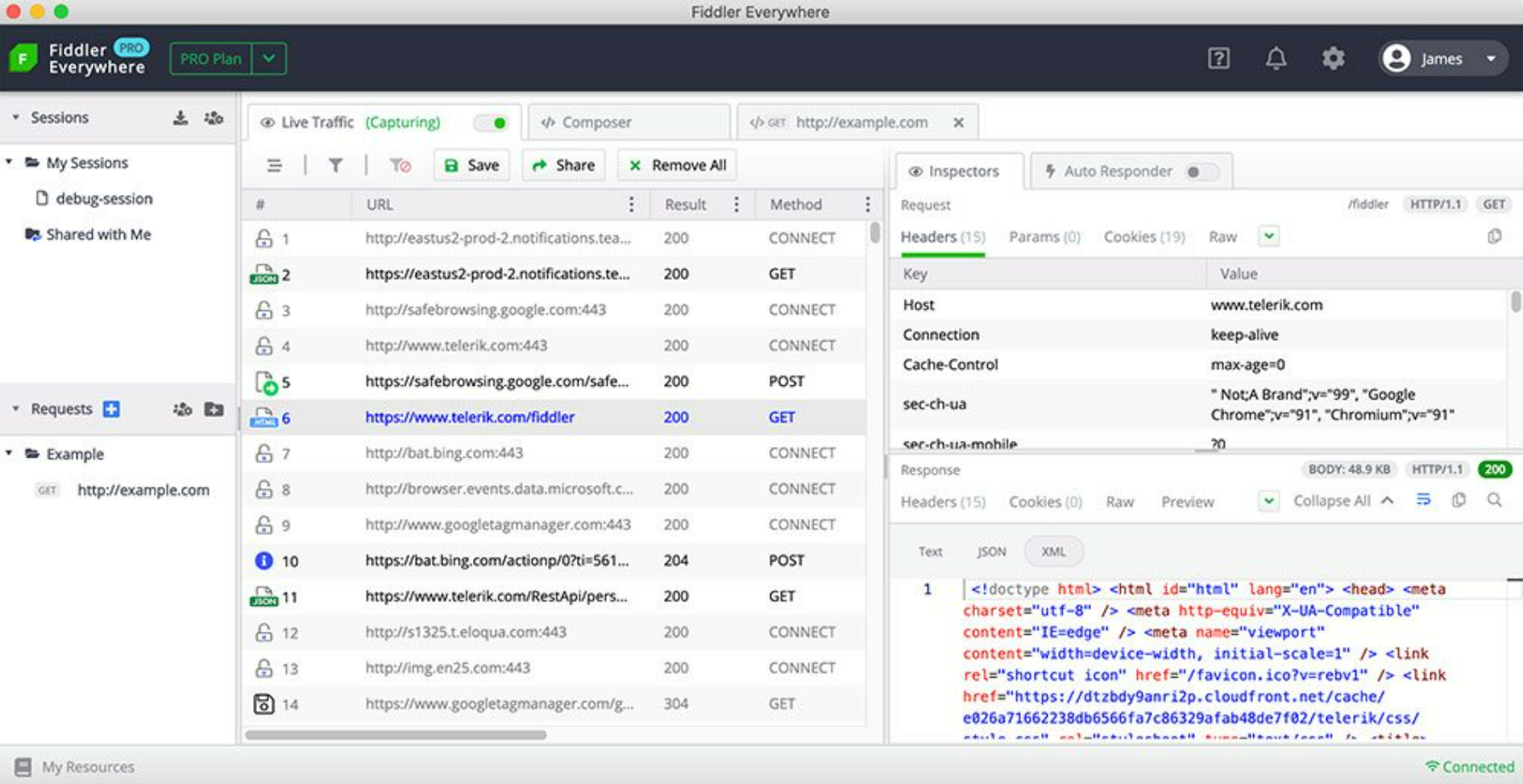Copy request headers icon
1523x784 pixels.
click(1494, 236)
